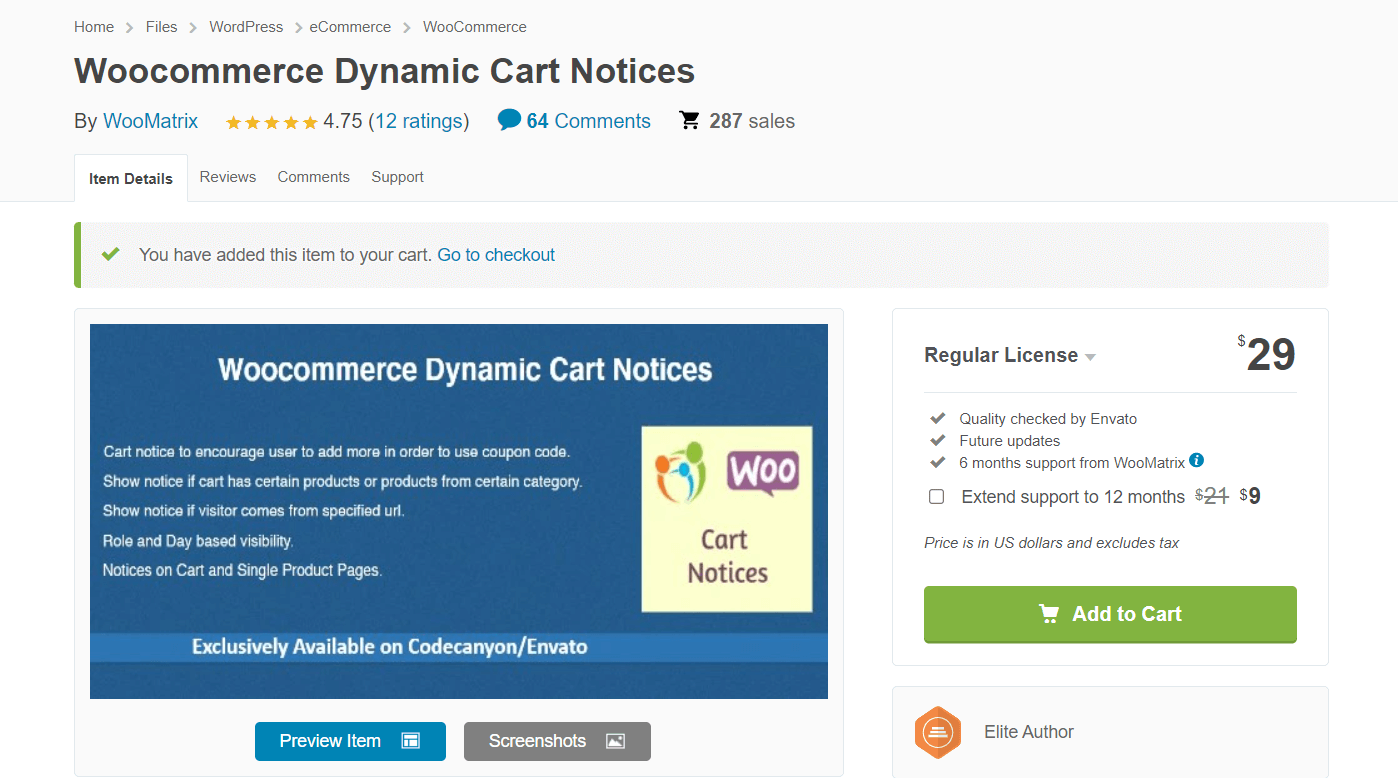The height and width of the screenshot is (778, 1398).
Task: Click the Preview Item layout icon
Action: click(x=410, y=741)
